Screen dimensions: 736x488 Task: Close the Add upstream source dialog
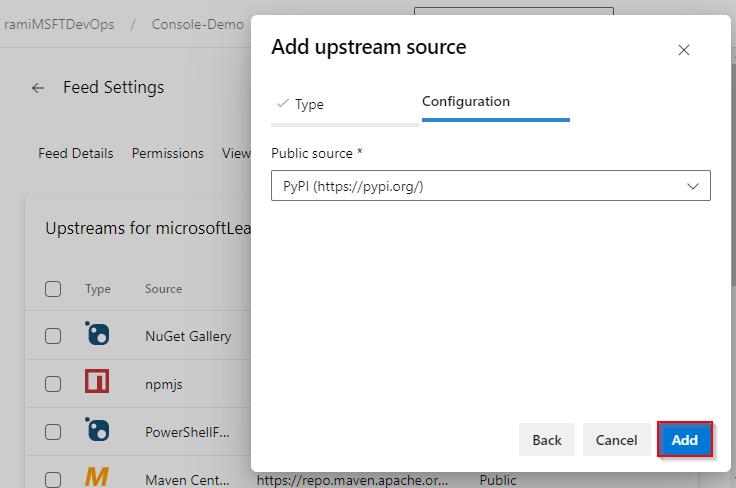click(684, 50)
